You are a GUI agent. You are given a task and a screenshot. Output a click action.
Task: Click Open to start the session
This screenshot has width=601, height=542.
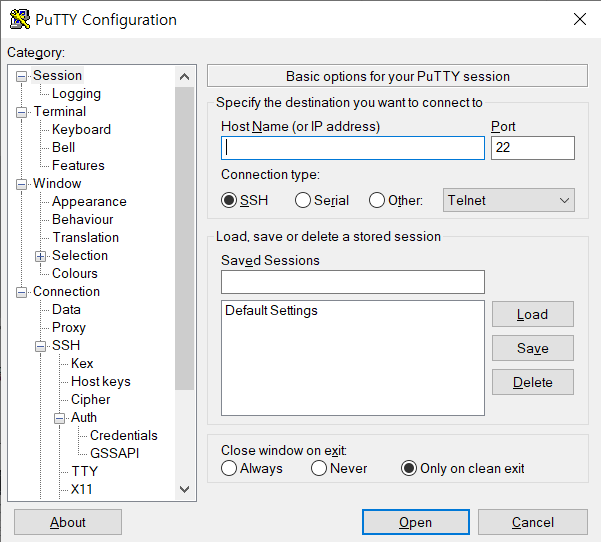coord(415,522)
